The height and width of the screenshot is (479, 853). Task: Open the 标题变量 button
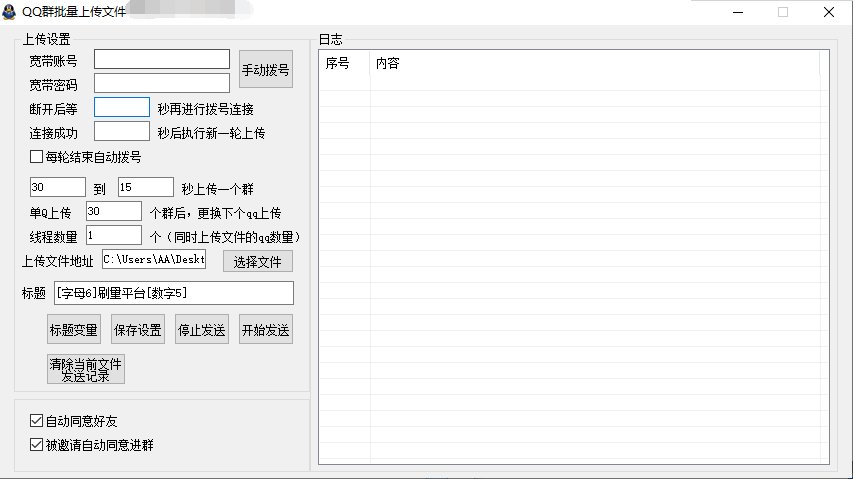pos(74,329)
